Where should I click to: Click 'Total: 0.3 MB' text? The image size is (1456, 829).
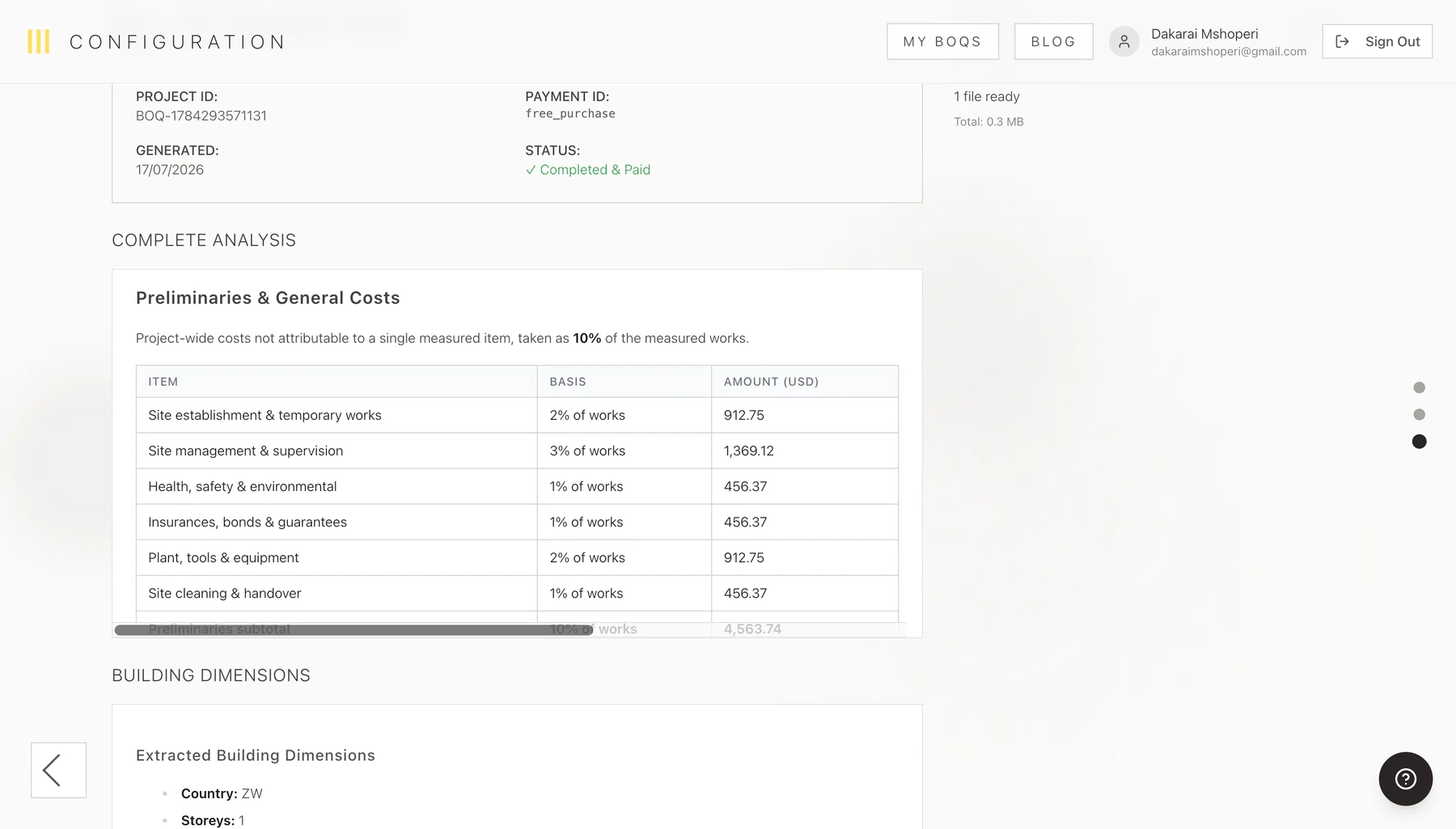tap(988, 122)
